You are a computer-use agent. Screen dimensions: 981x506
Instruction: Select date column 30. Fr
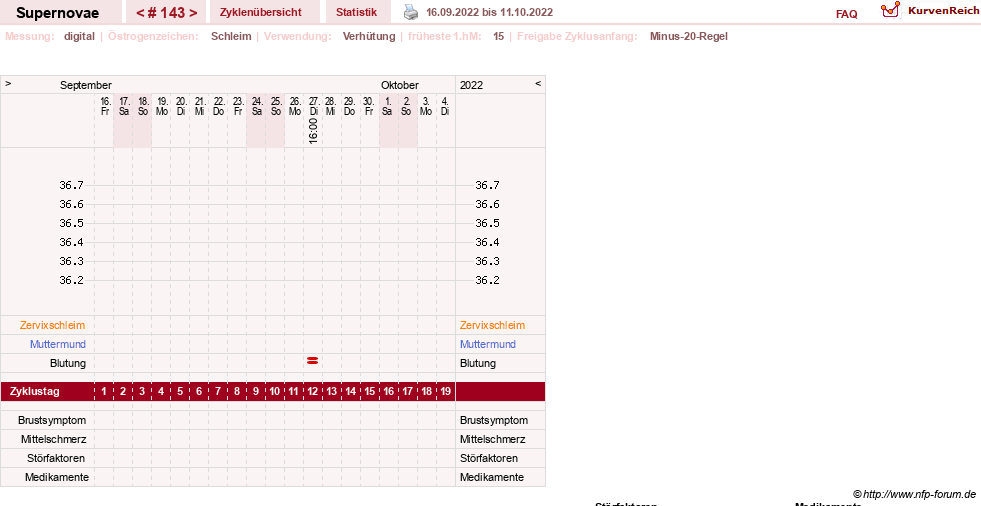click(369, 106)
